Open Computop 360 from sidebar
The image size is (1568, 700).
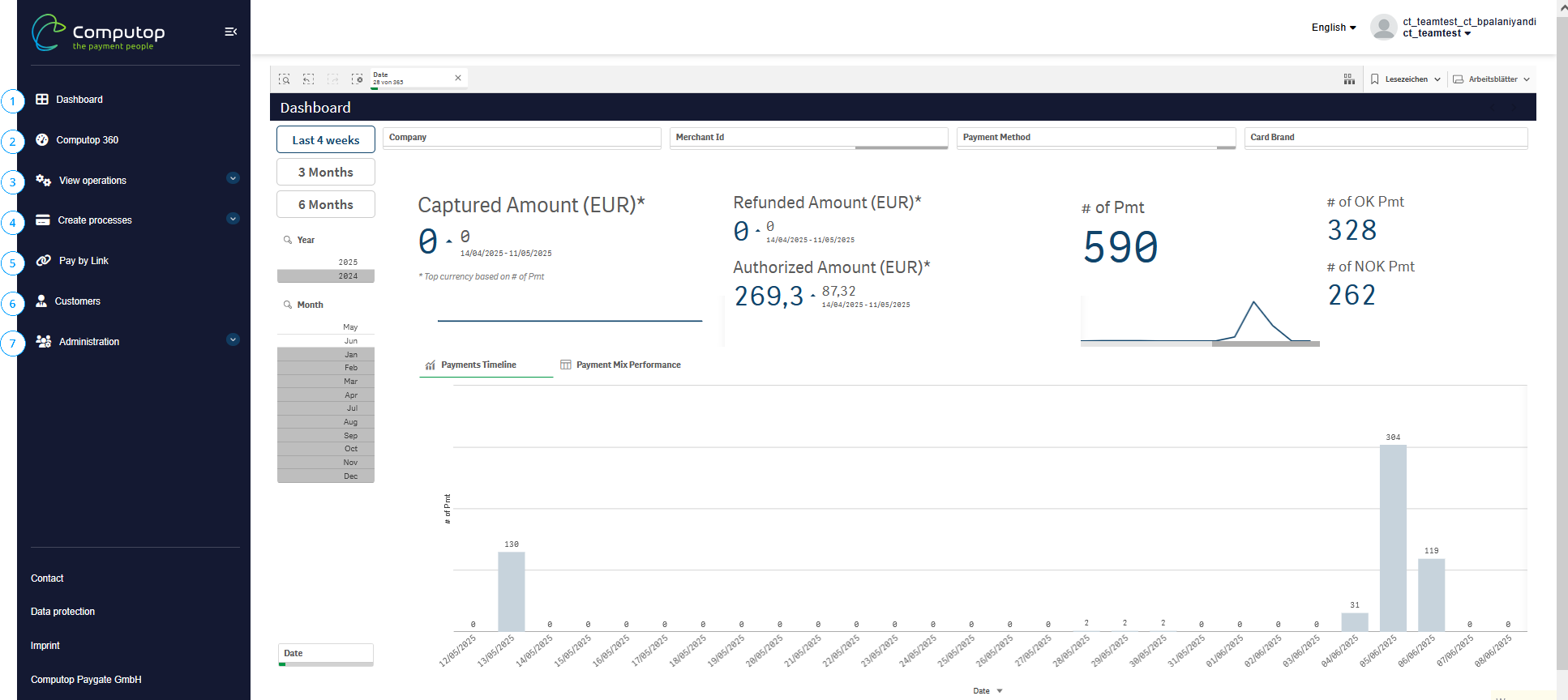tap(88, 140)
